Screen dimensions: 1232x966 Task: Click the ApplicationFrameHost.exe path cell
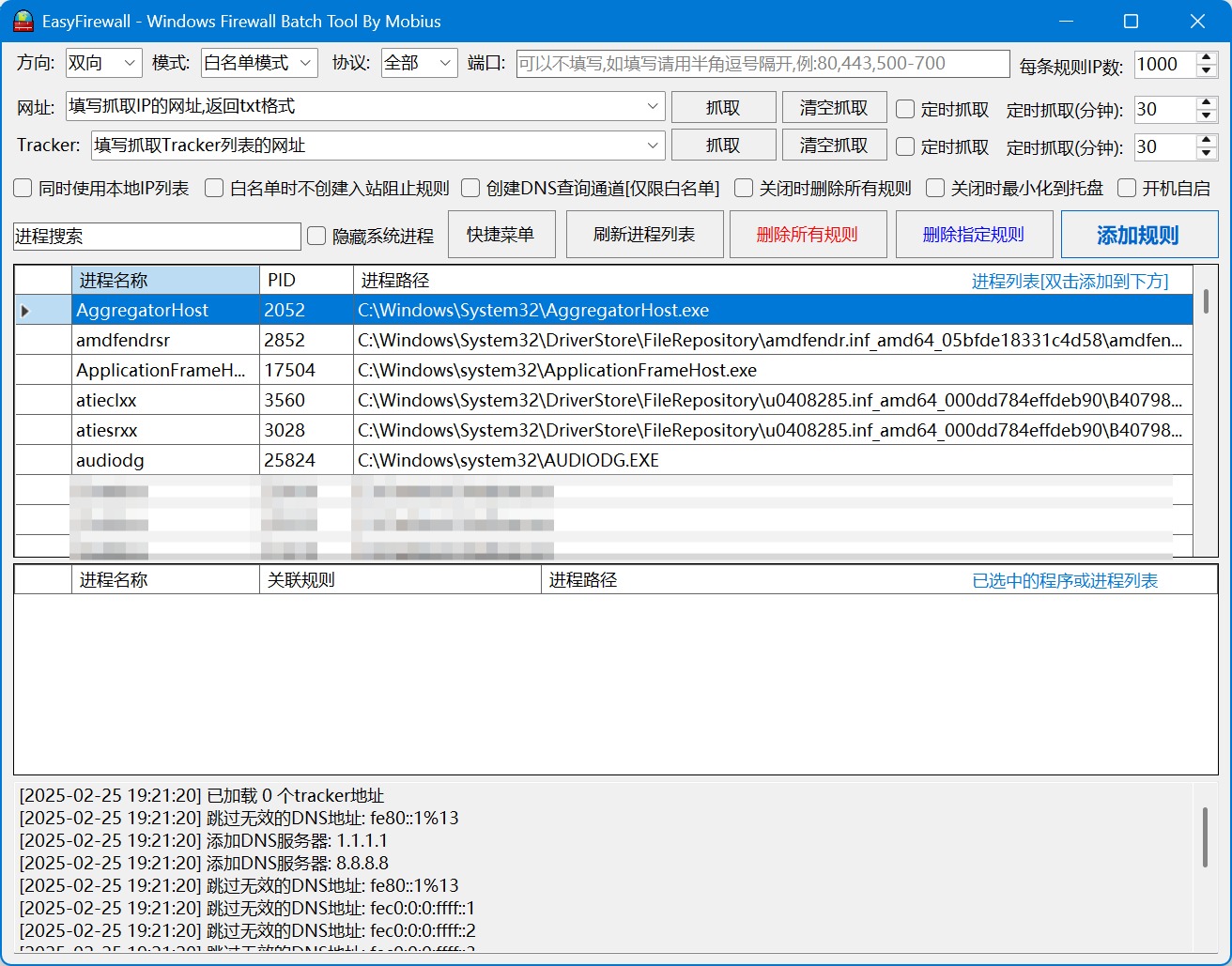tap(773, 370)
